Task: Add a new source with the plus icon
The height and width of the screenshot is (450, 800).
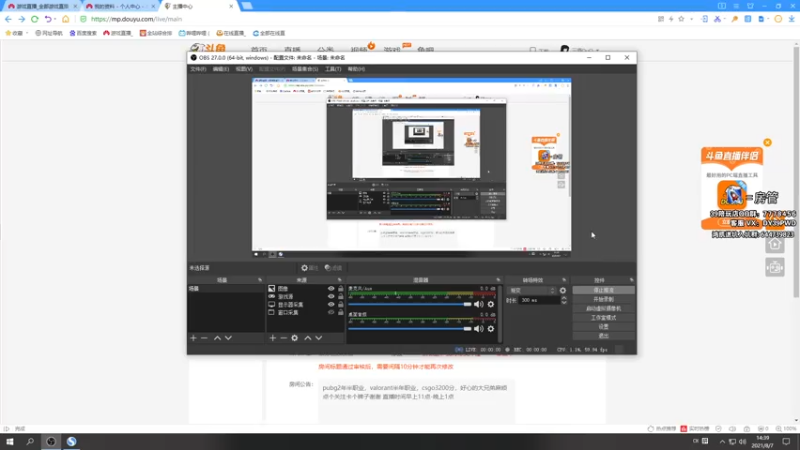Action: (272, 338)
